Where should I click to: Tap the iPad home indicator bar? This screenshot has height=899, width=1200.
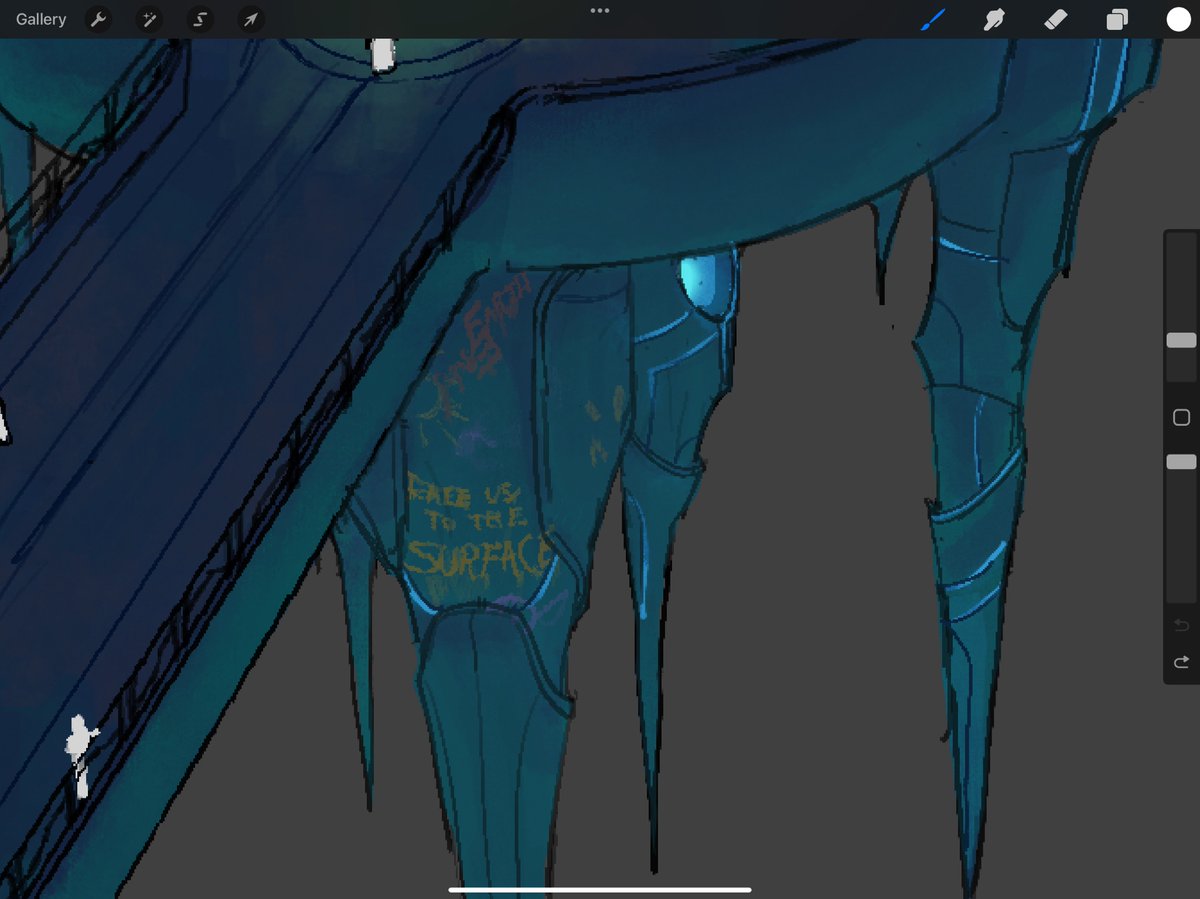pos(600,889)
